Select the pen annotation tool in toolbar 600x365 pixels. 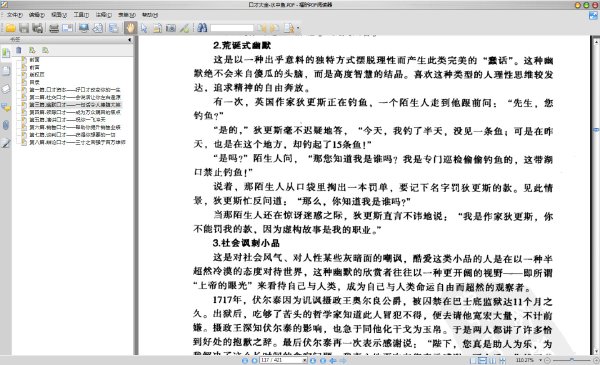pos(184,28)
